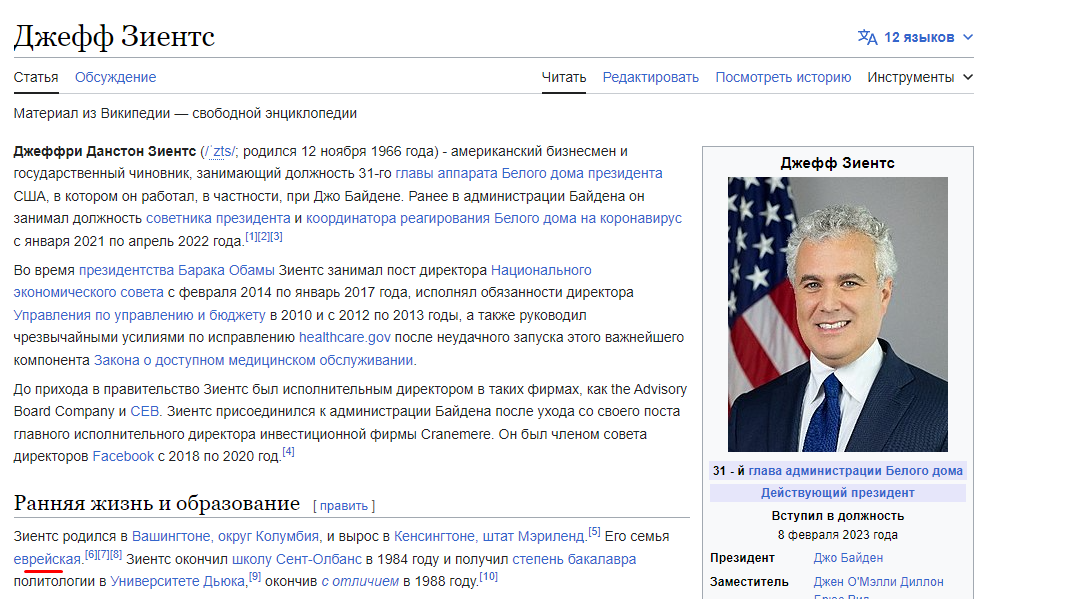Screen dimensions: 1071x599
Task: Follow the Facebook link
Action: pos(123,456)
